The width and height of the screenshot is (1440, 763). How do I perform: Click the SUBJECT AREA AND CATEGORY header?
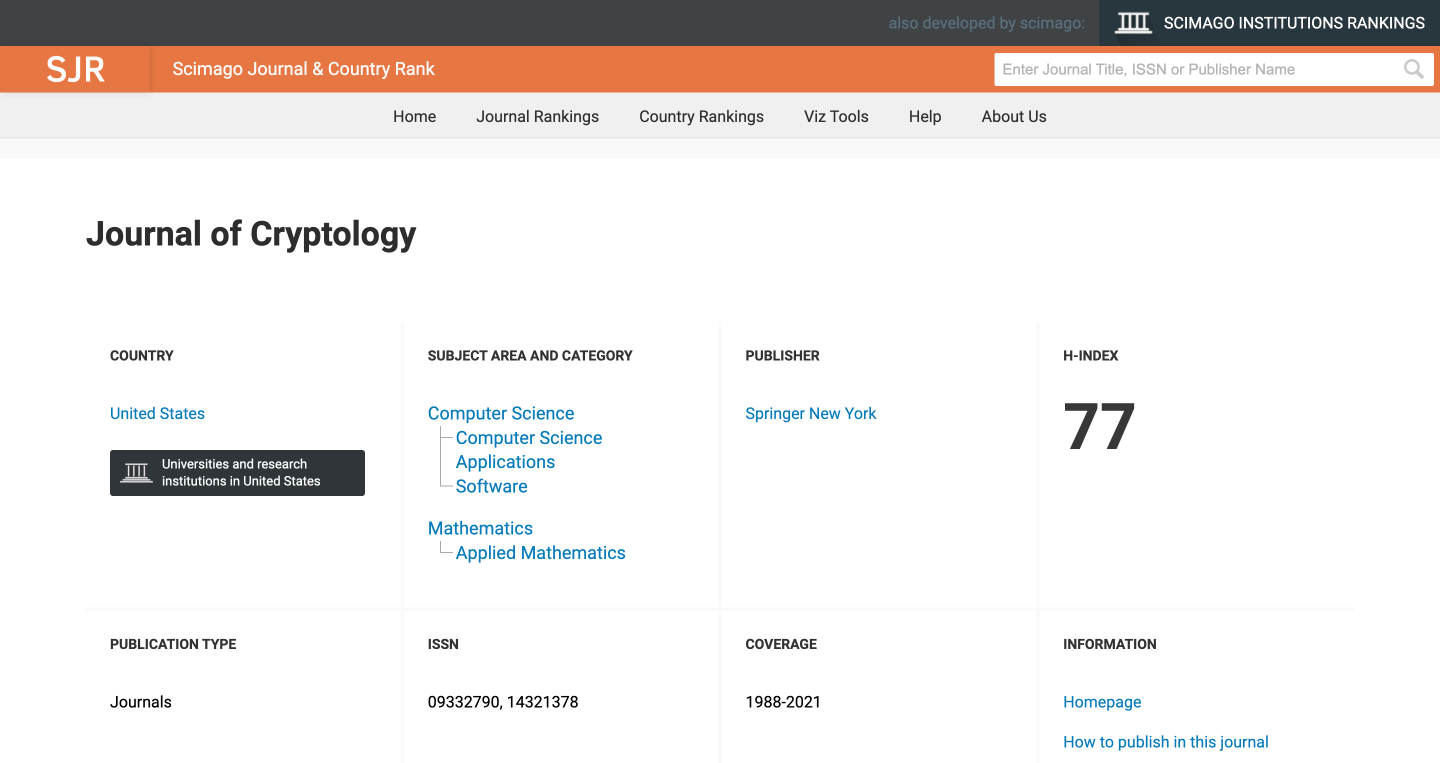[x=530, y=355]
